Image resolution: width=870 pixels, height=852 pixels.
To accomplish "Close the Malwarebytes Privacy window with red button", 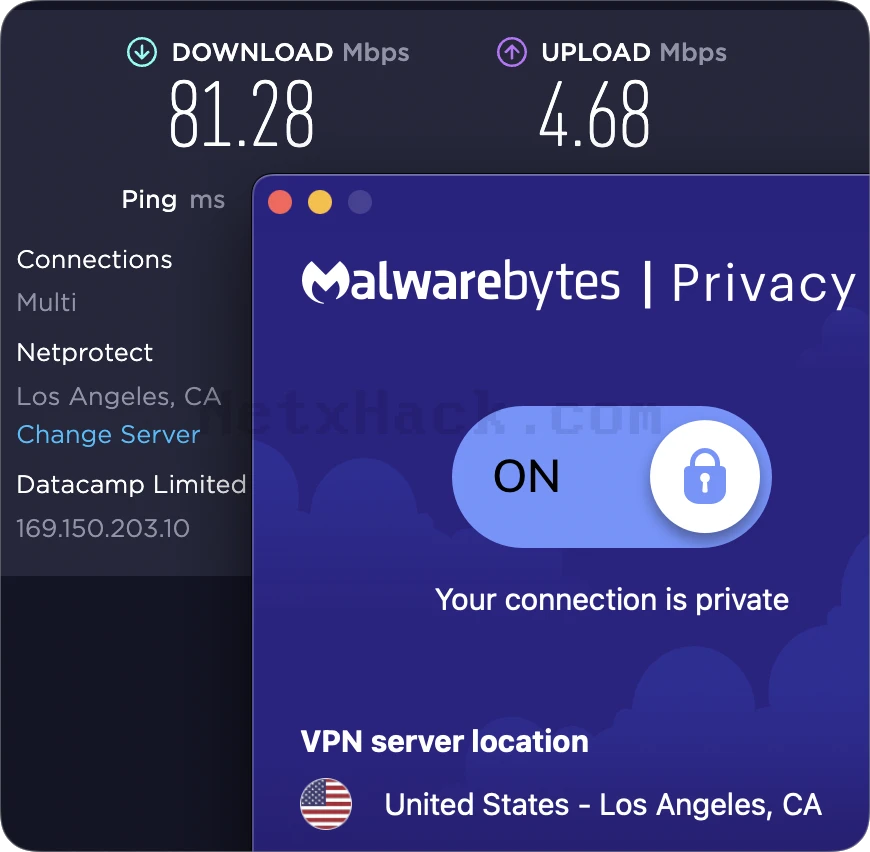I will (x=280, y=202).
